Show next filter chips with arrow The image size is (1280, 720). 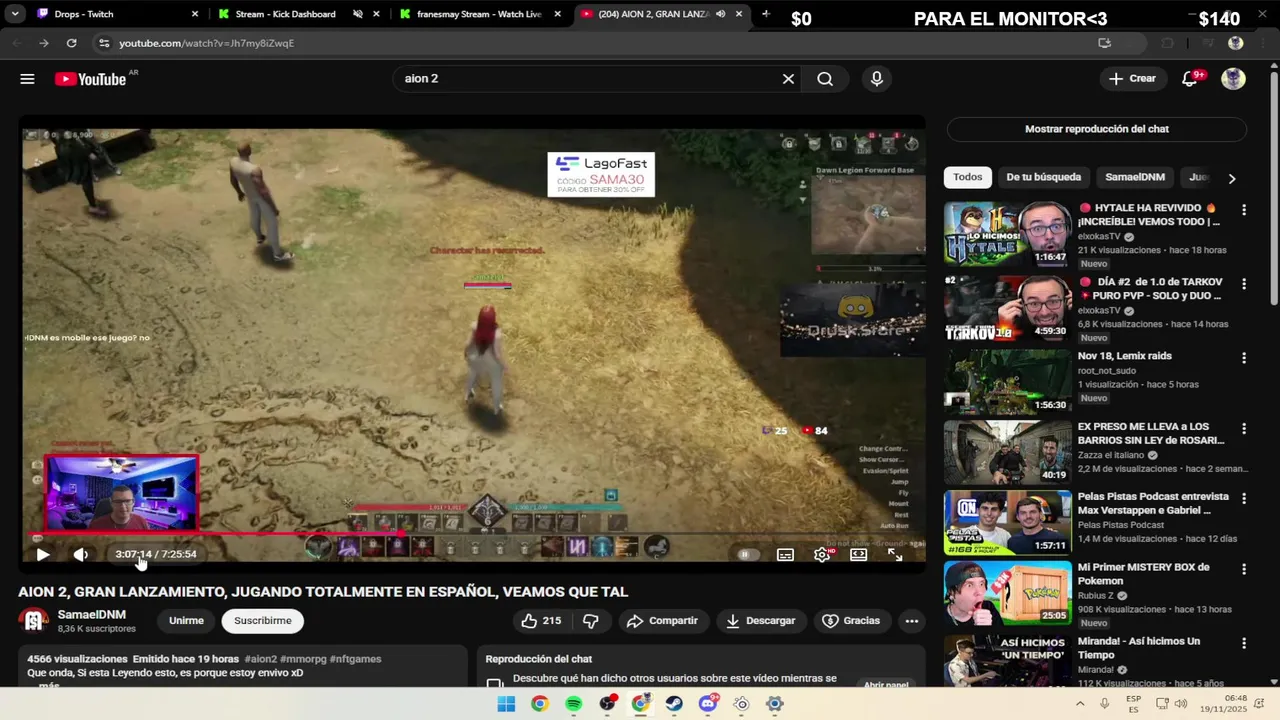tap(1231, 178)
